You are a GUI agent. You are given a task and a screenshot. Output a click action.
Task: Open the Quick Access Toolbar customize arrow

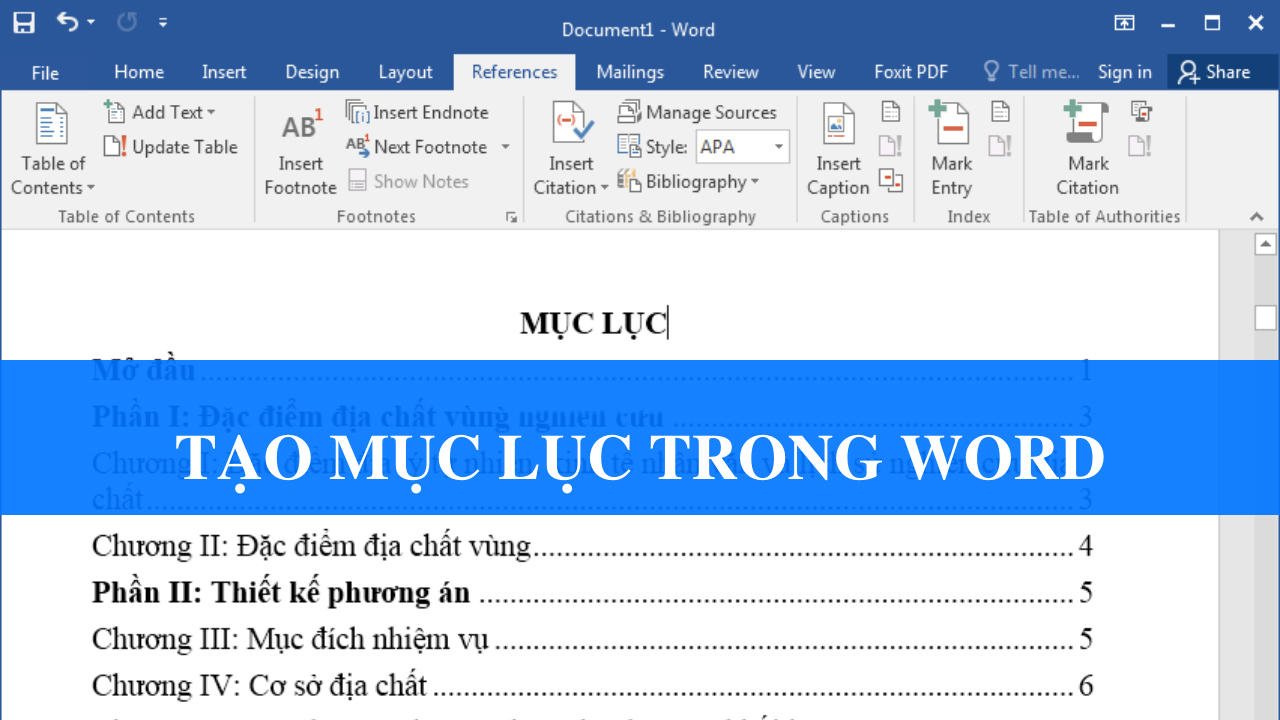pos(163,23)
